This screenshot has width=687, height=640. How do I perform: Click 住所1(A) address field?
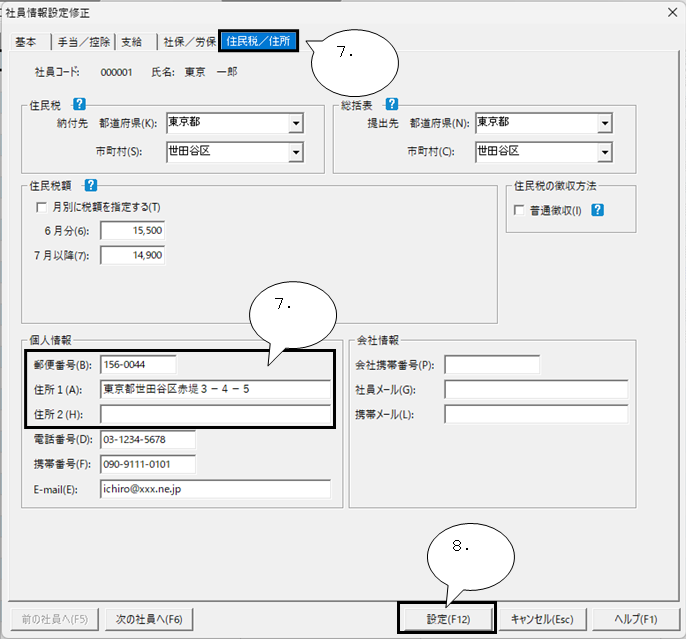tap(215, 389)
